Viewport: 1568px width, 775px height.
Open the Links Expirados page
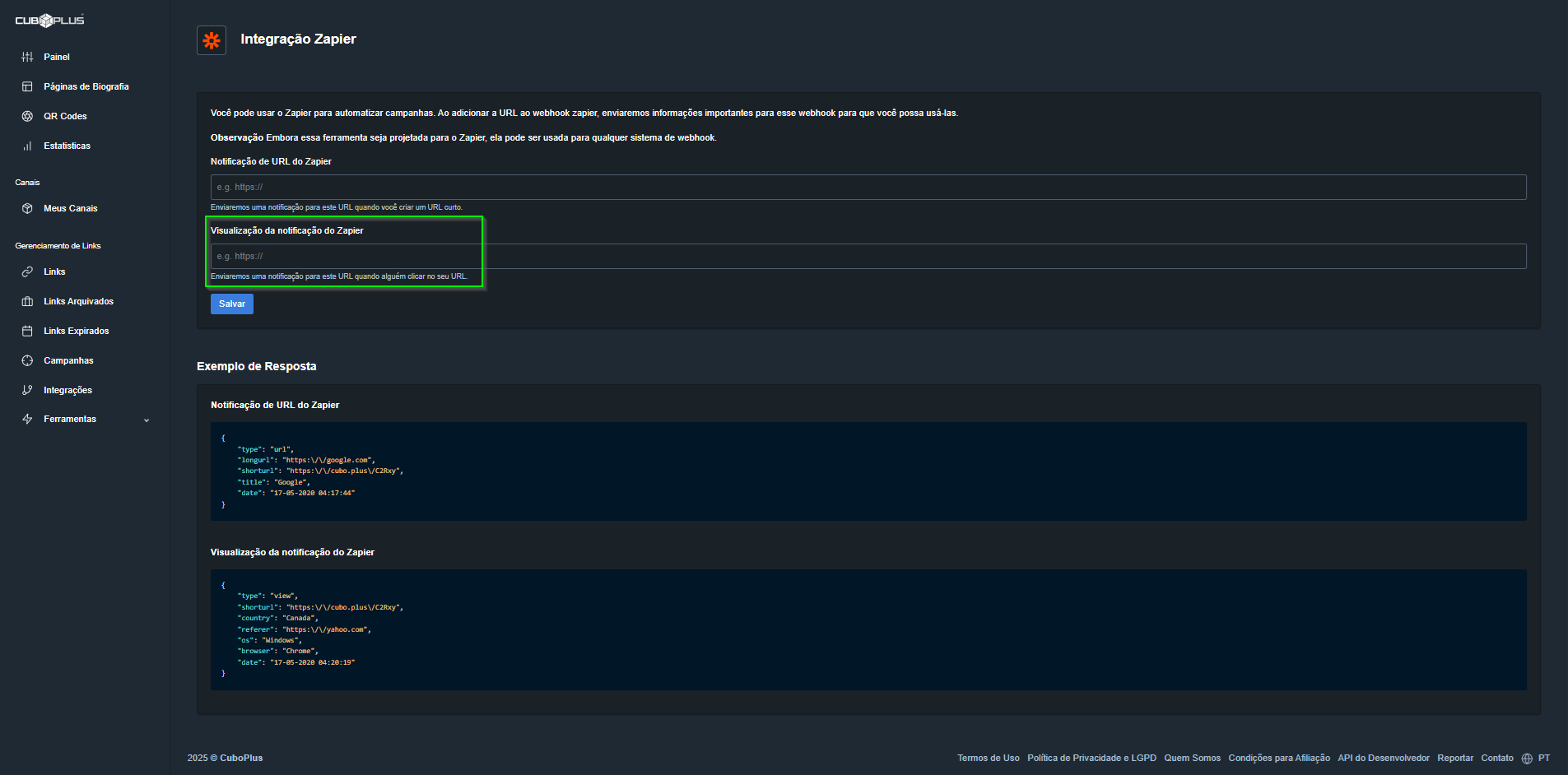click(x=77, y=331)
